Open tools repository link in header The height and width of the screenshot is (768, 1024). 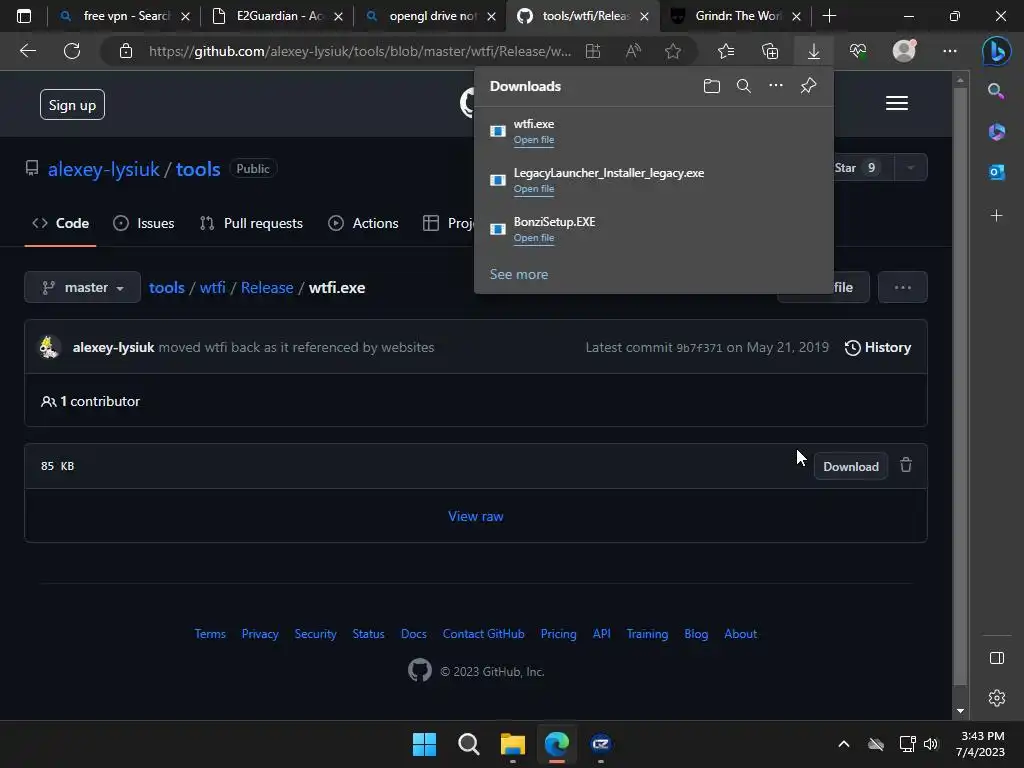[x=198, y=169]
